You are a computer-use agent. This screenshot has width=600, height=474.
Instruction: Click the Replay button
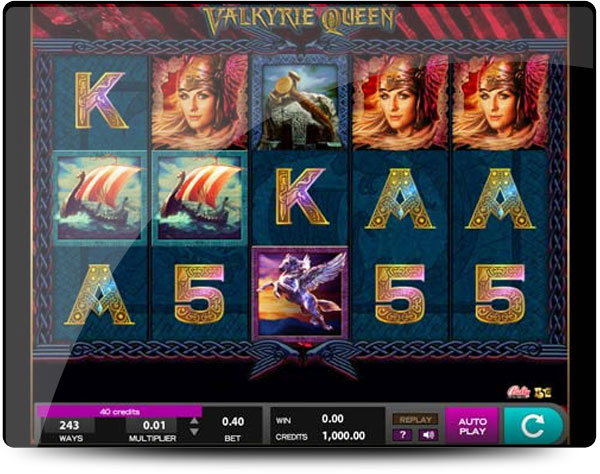point(415,420)
